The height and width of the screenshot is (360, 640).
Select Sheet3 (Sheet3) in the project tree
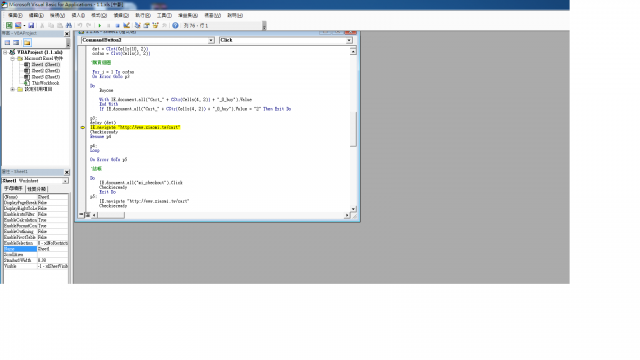[x=46, y=77]
